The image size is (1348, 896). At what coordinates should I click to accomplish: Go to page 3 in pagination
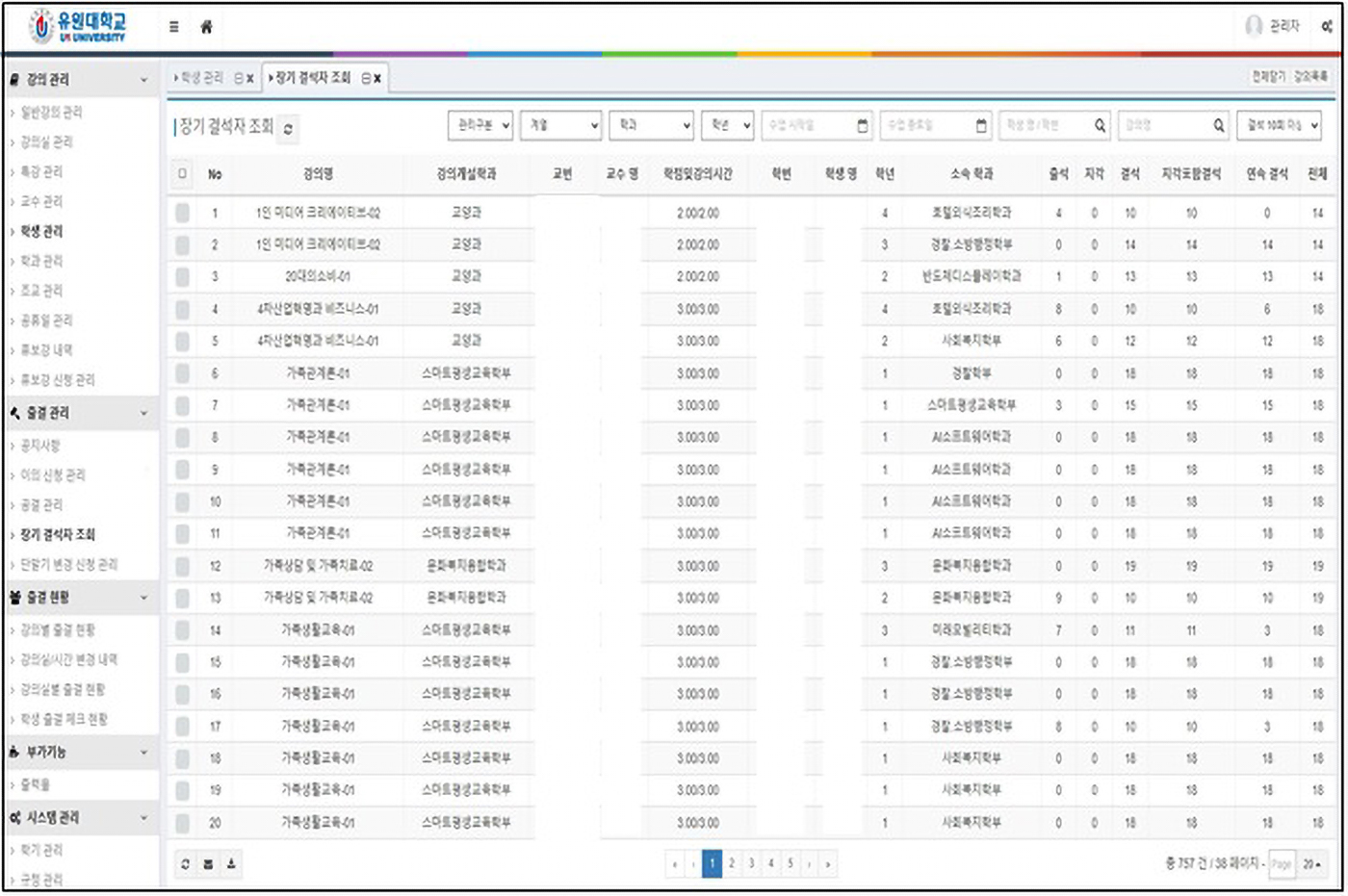751,864
